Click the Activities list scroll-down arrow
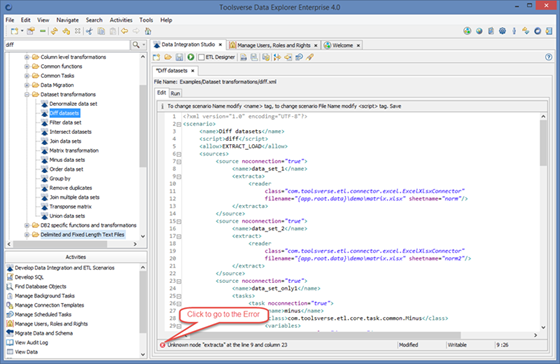The height and width of the screenshot is (364, 560). click(143, 354)
